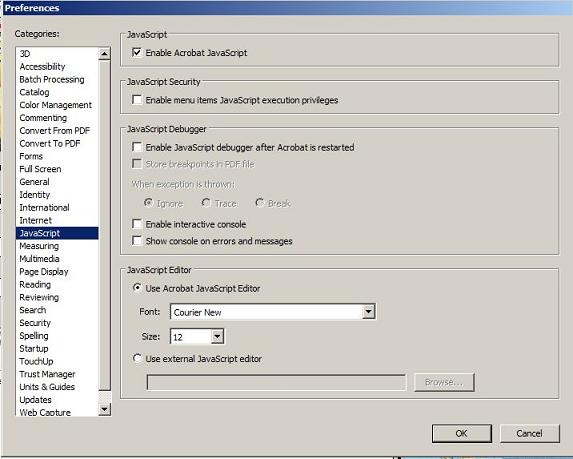
Task: Select the Measuring category
Action: (x=57, y=246)
